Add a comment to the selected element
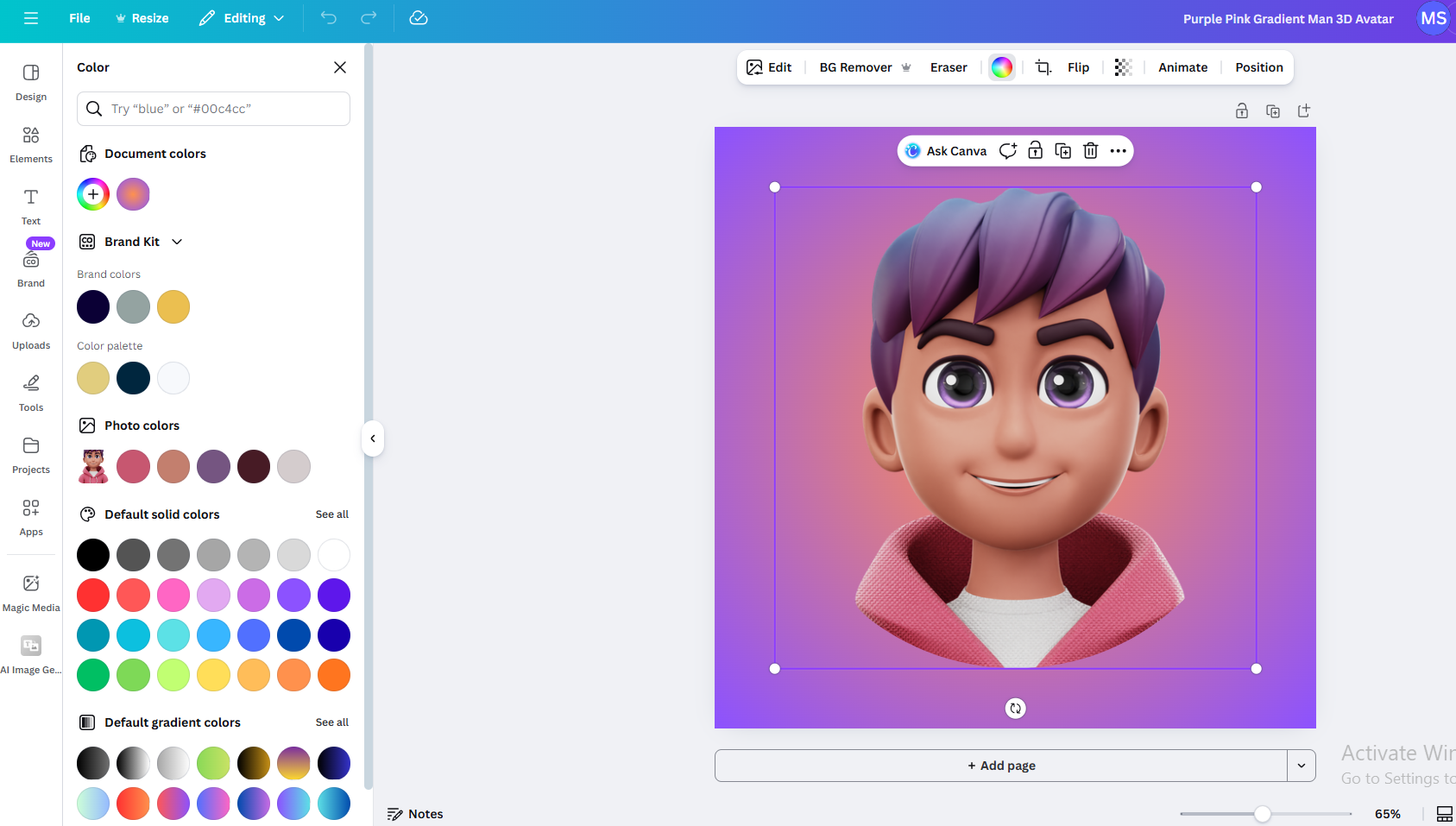This screenshot has width=1456, height=826. (x=1008, y=151)
